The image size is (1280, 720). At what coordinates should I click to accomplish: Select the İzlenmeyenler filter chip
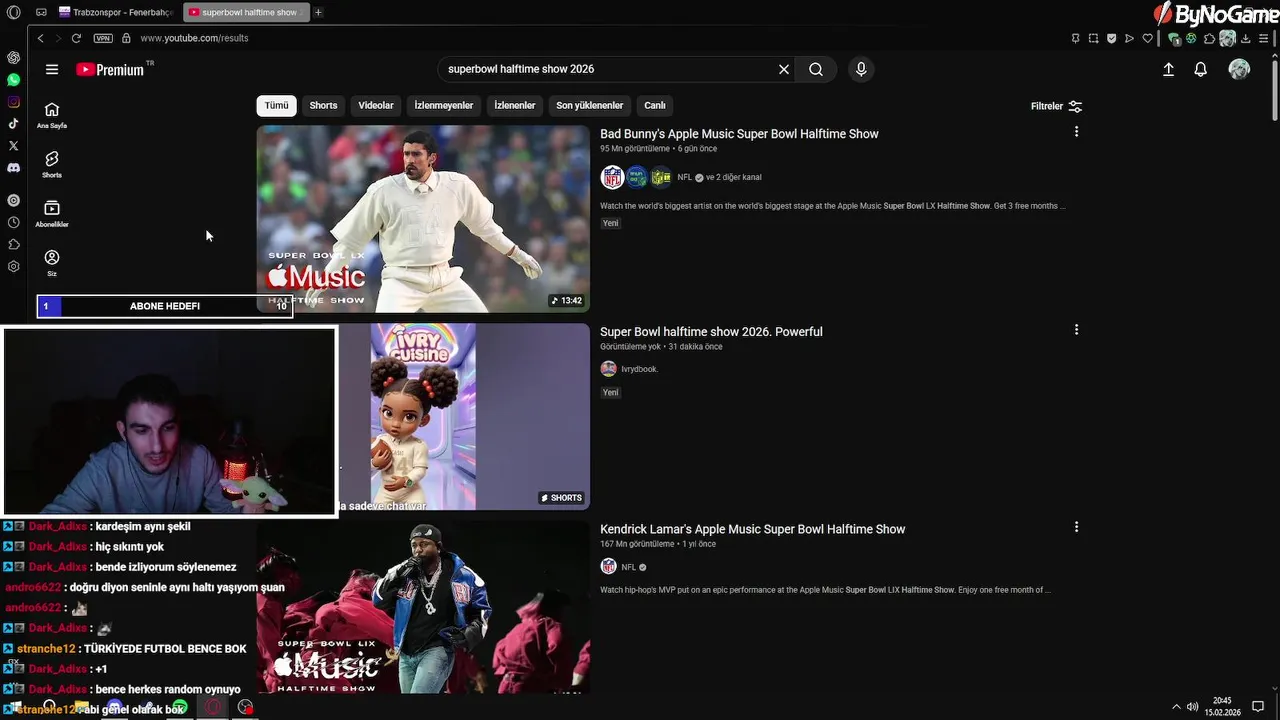pyautogui.click(x=443, y=105)
